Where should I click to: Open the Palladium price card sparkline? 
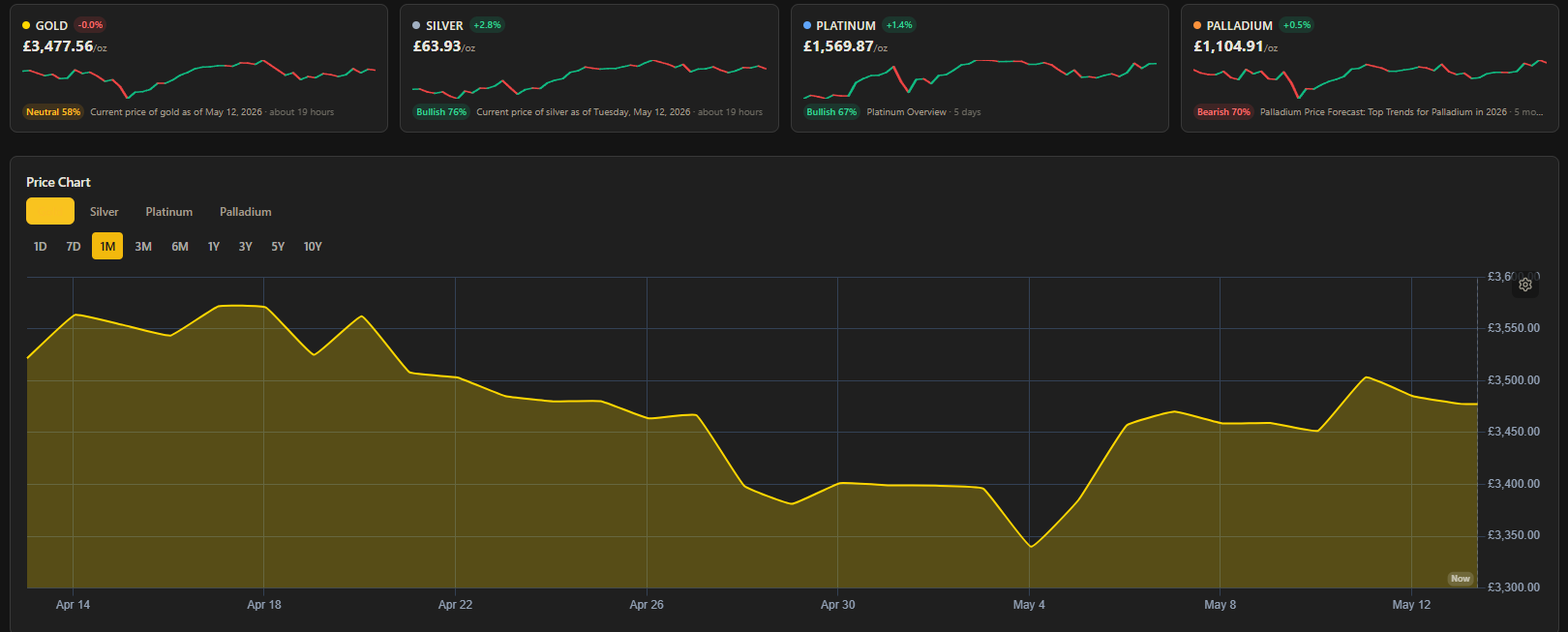click(1370, 77)
